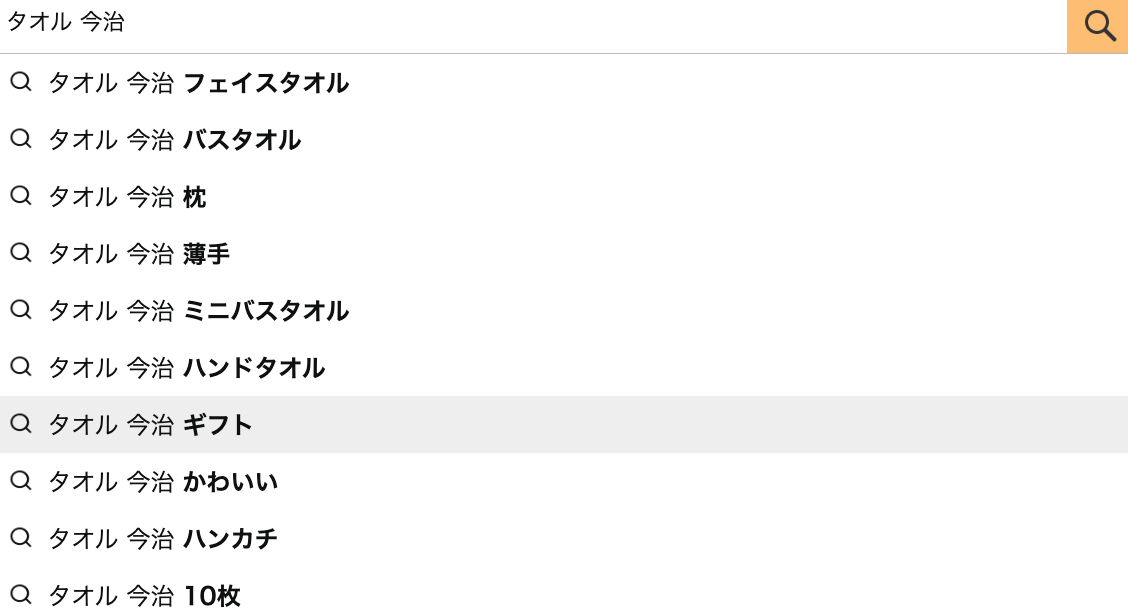
Task: Choose the ミニバスタオル suggestion
Action: [198, 311]
